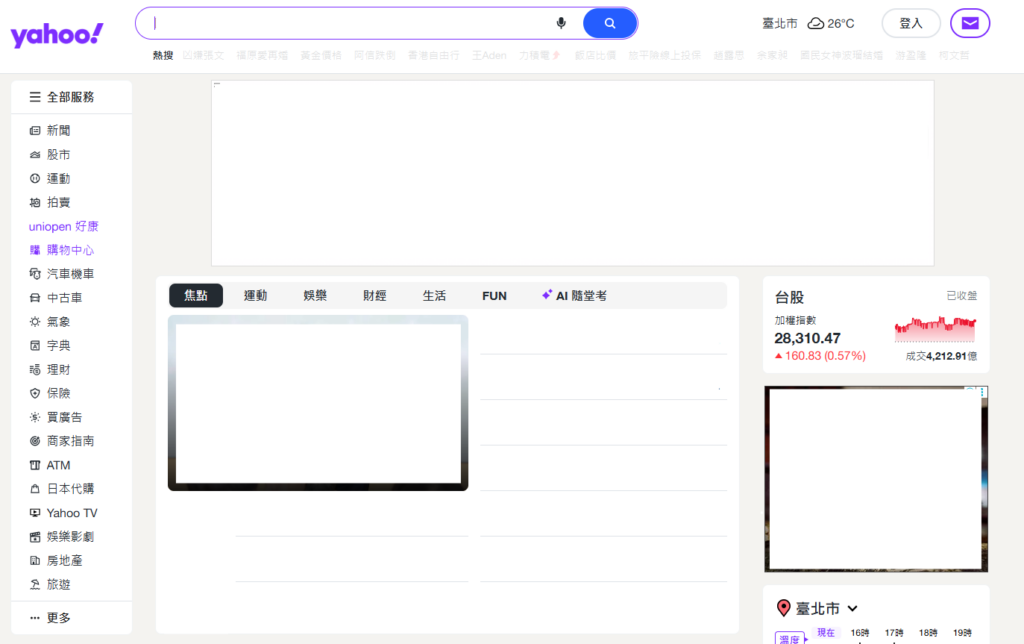
Task: Open ATM in the sidebar
Action: 58,465
